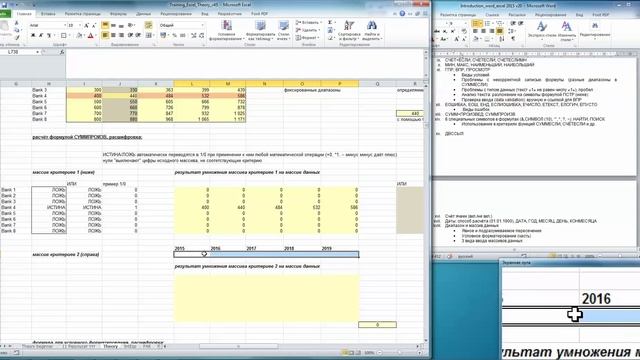Open the Excel Formulas ribbon tab

118,14
